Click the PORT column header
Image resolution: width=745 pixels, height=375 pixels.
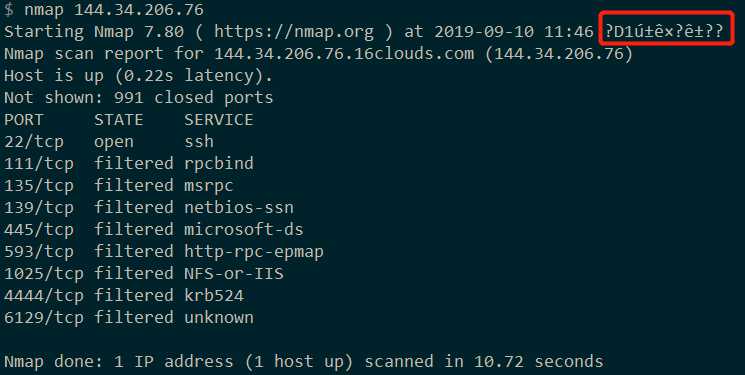coord(24,119)
